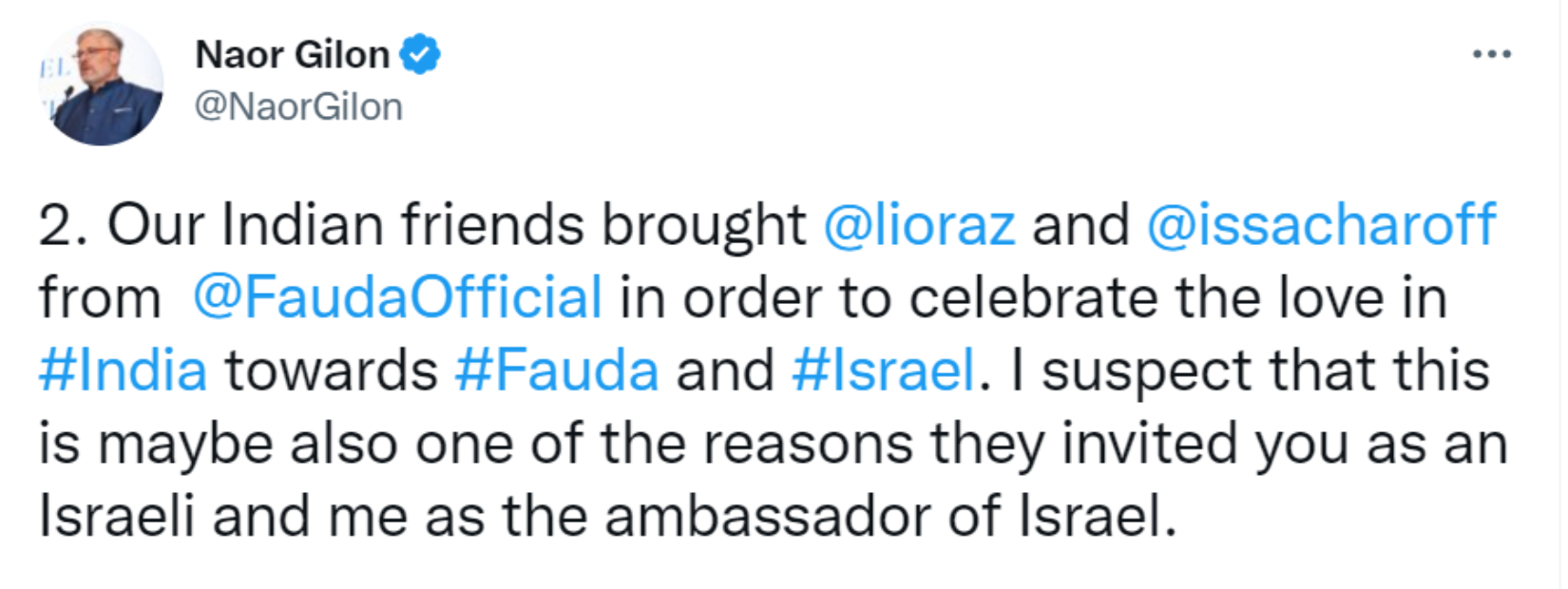The width and height of the screenshot is (1568, 589).
Task: Open the #Fauda hashtag
Action: pos(556,370)
